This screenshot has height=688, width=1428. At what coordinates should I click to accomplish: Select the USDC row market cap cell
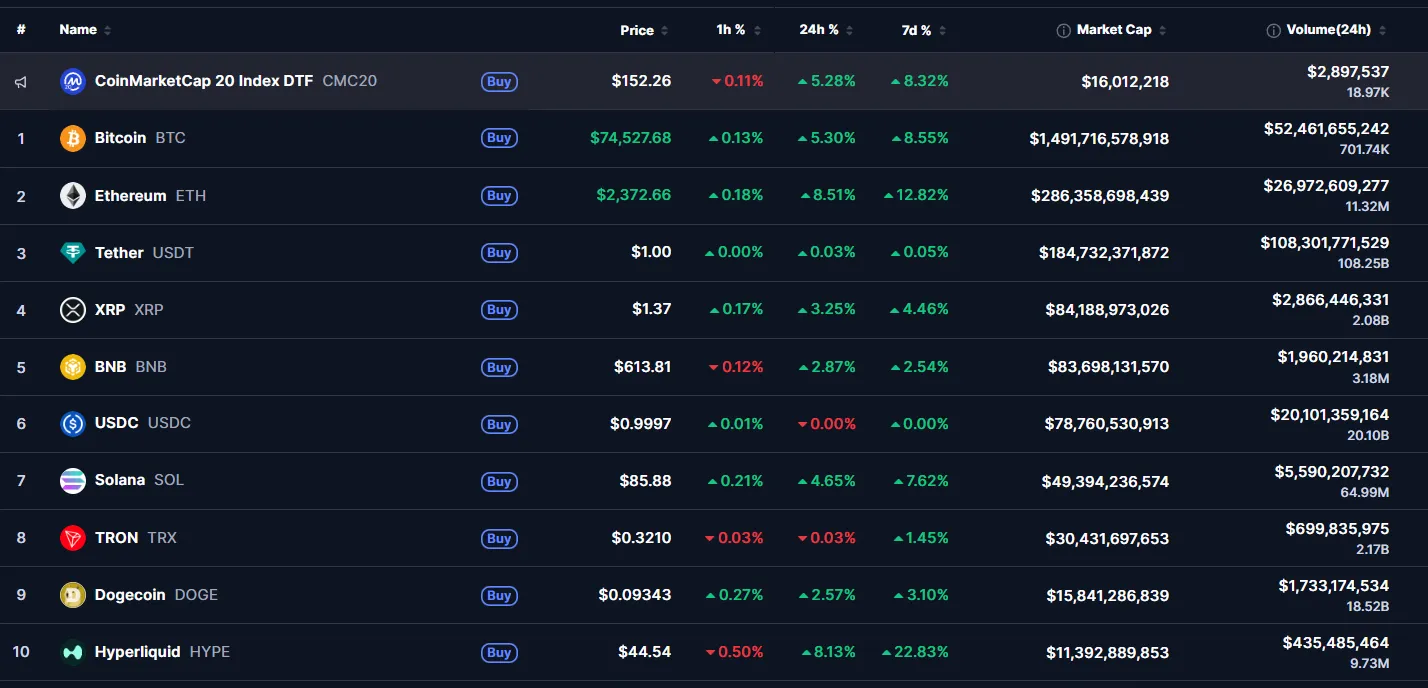pos(1107,424)
